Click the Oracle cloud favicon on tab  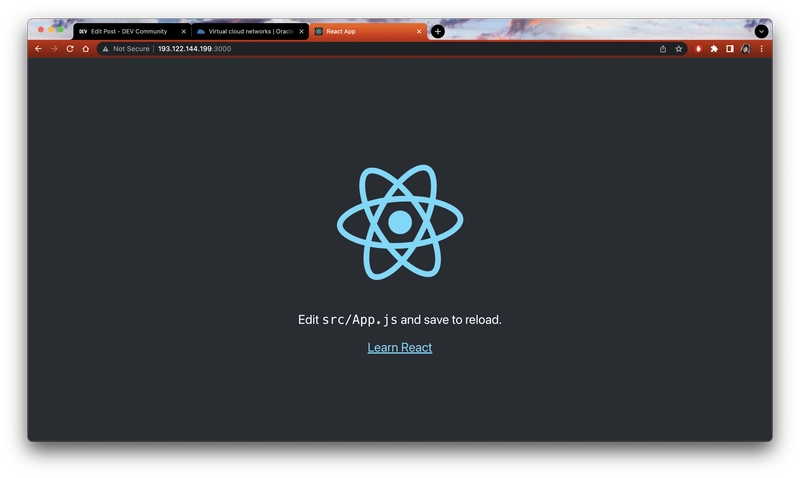201,32
